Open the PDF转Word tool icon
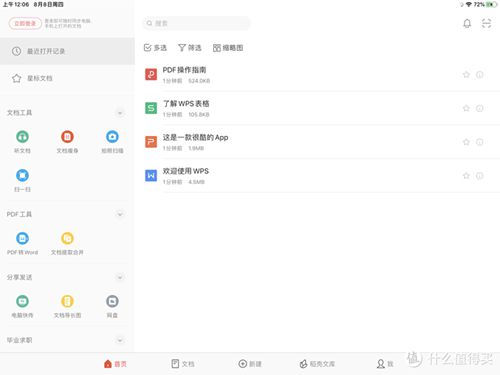This screenshot has width=500, height=375. coord(22,238)
